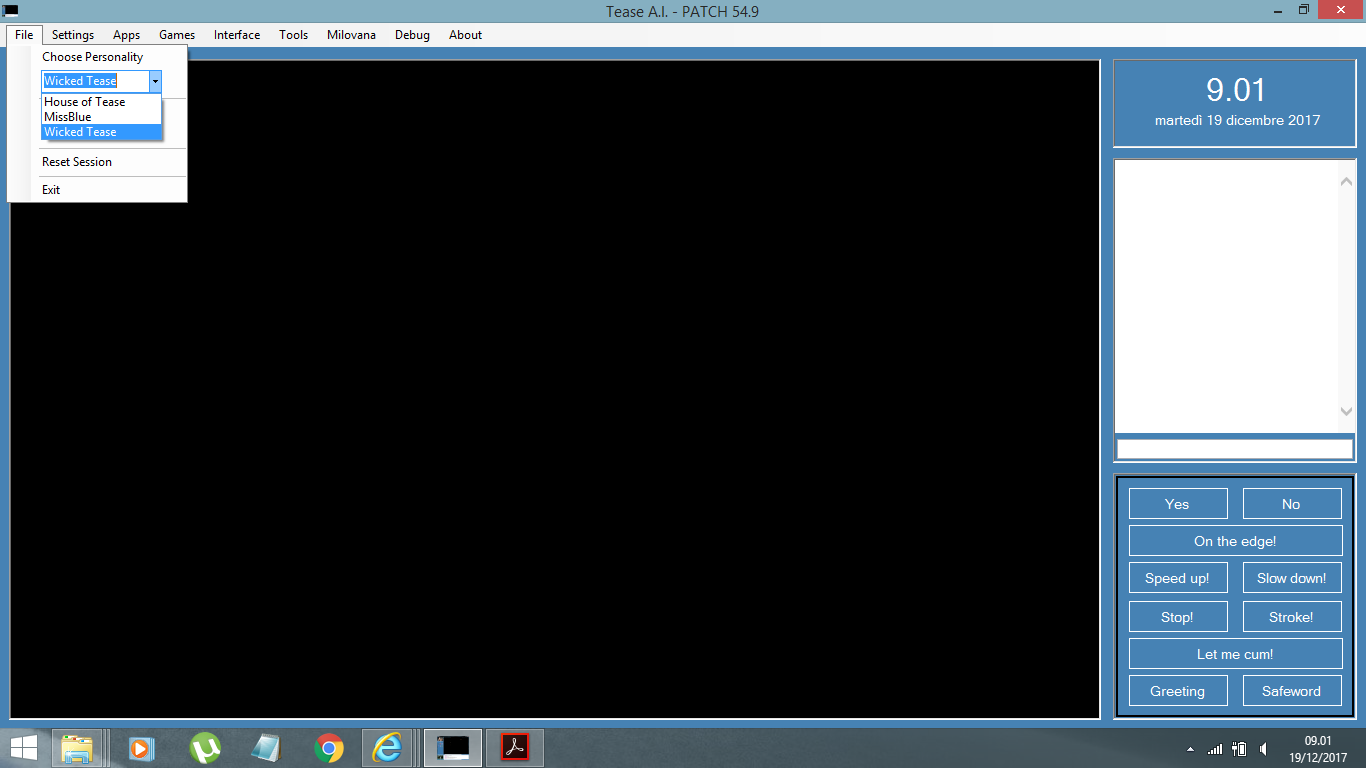The width and height of the screenshot is (1366, 768).
Task: Show hidden system tray icons
Action: click(x=1190, y=749)
